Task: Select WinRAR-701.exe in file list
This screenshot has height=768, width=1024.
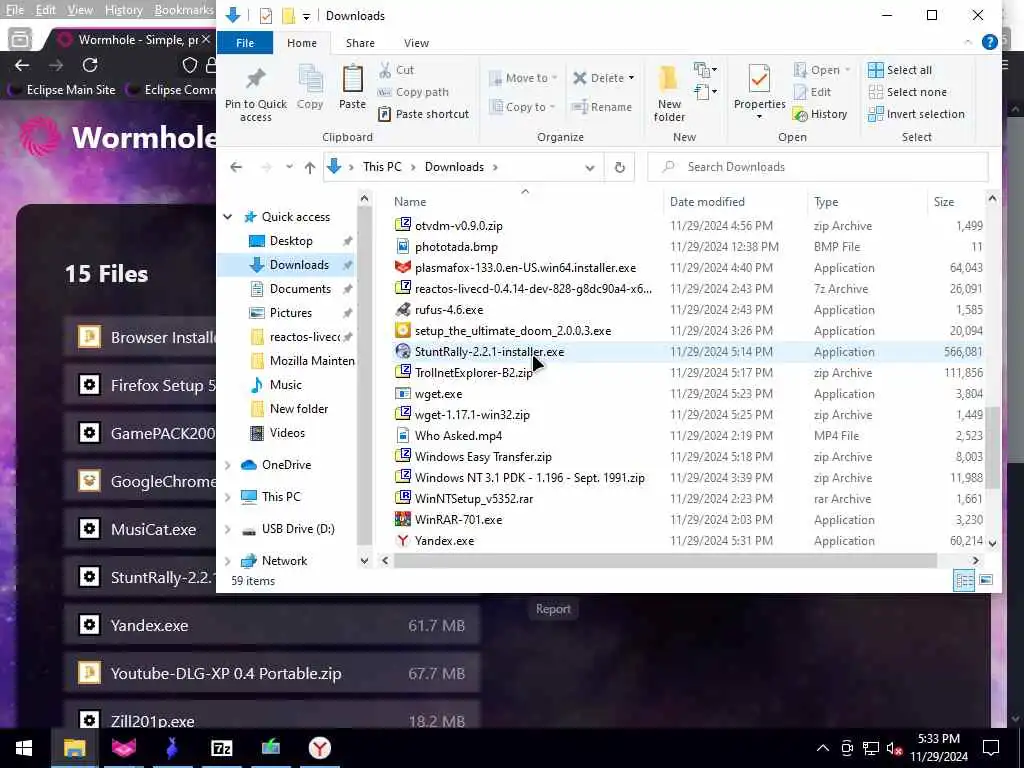Action: click(x=458, y=520)
